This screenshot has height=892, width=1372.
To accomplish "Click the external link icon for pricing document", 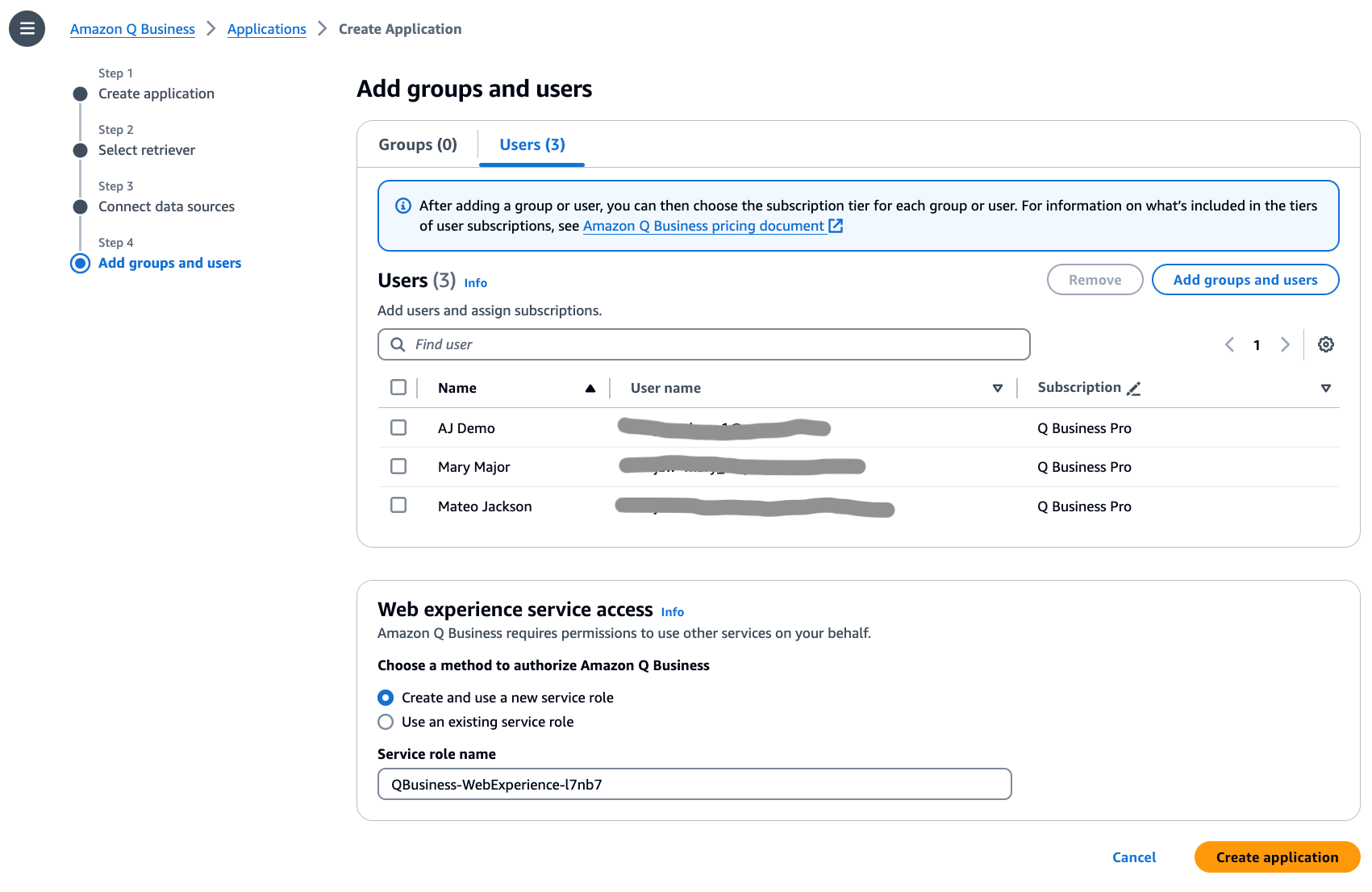I will point(836,227).
